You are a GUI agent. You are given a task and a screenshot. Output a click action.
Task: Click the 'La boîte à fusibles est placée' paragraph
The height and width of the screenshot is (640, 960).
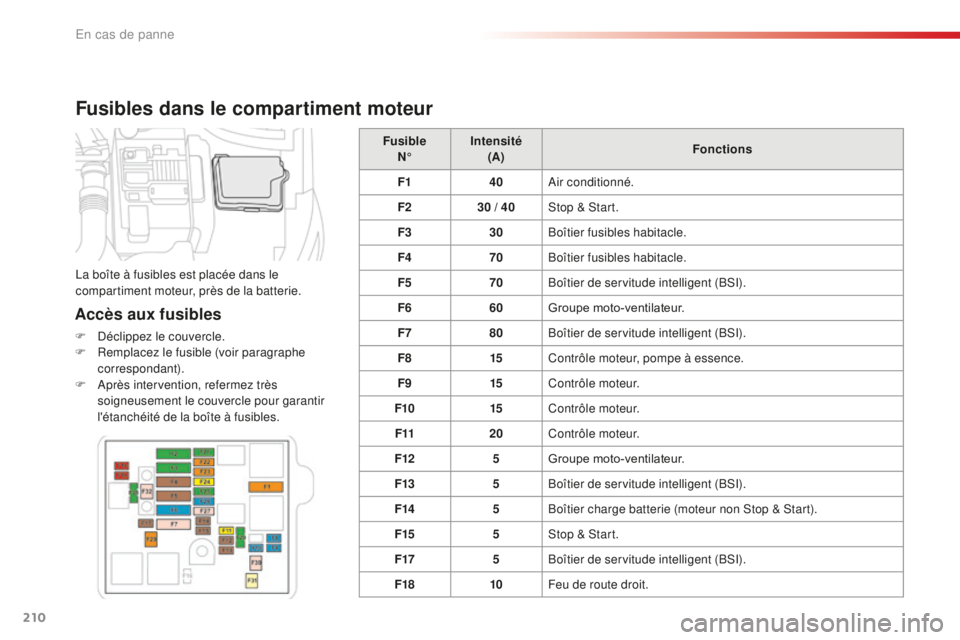coord(188,282)
